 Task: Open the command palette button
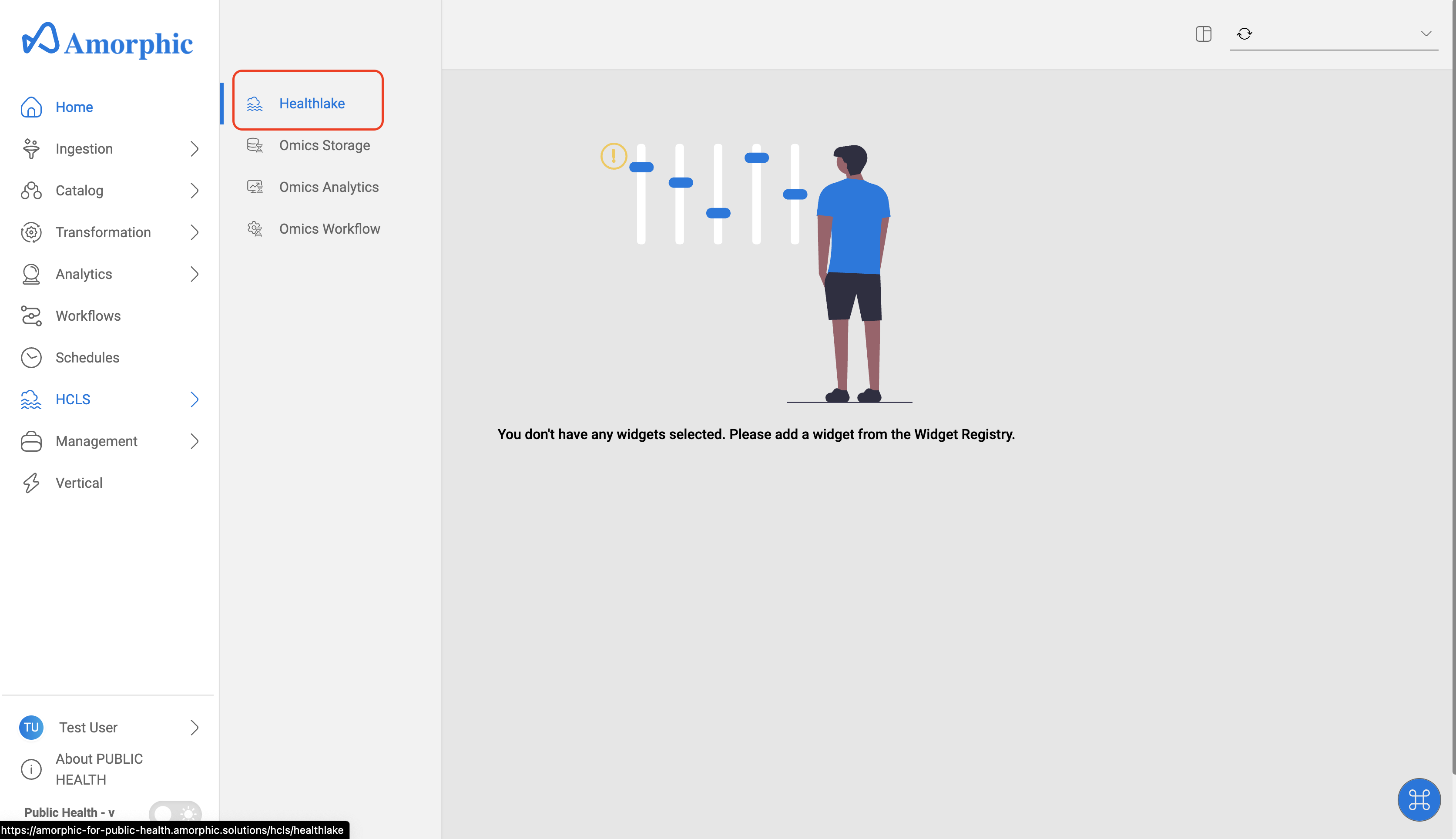click(x=1419, y=799)
